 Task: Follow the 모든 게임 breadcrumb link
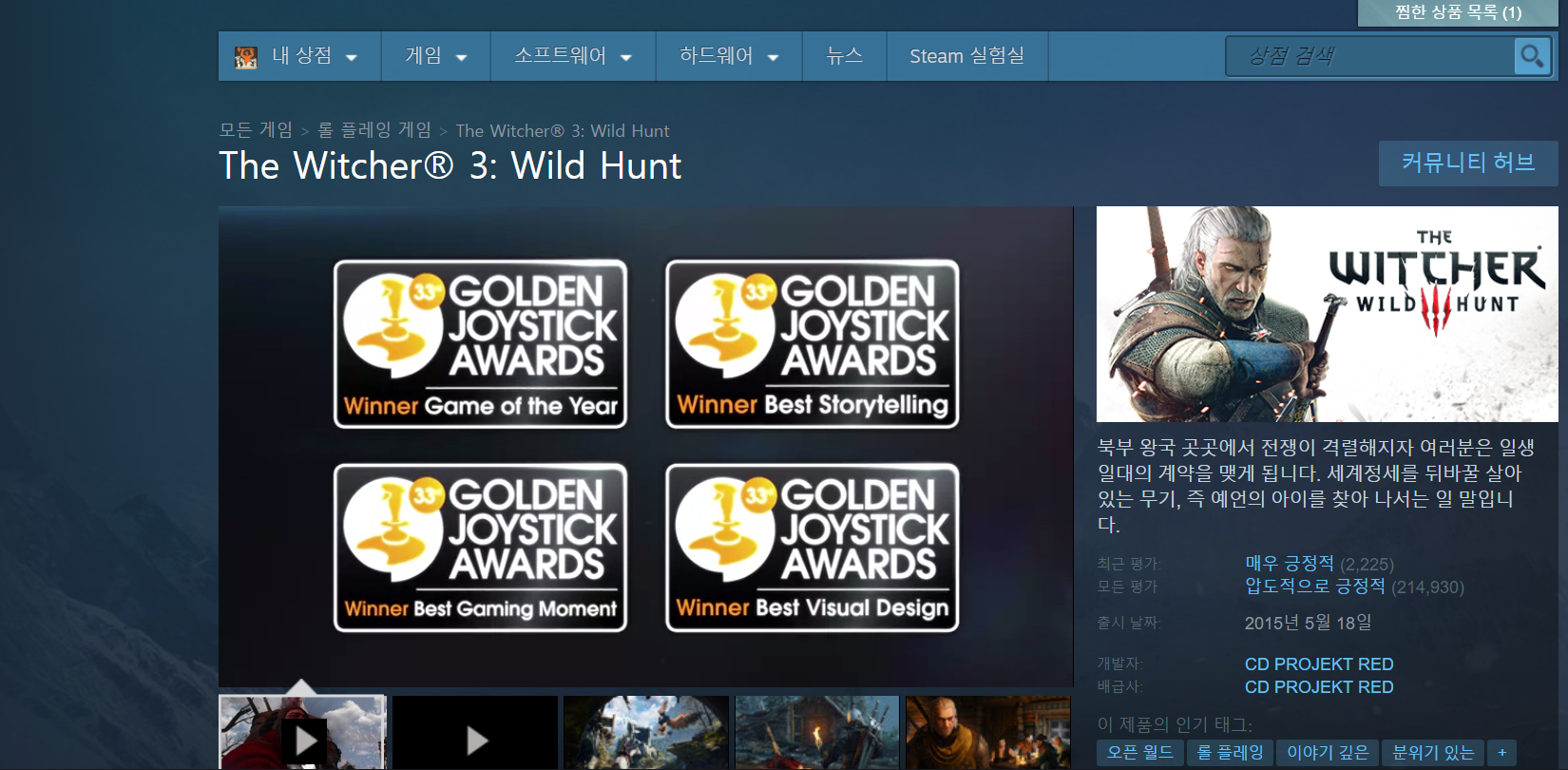[x=256, y=130]
